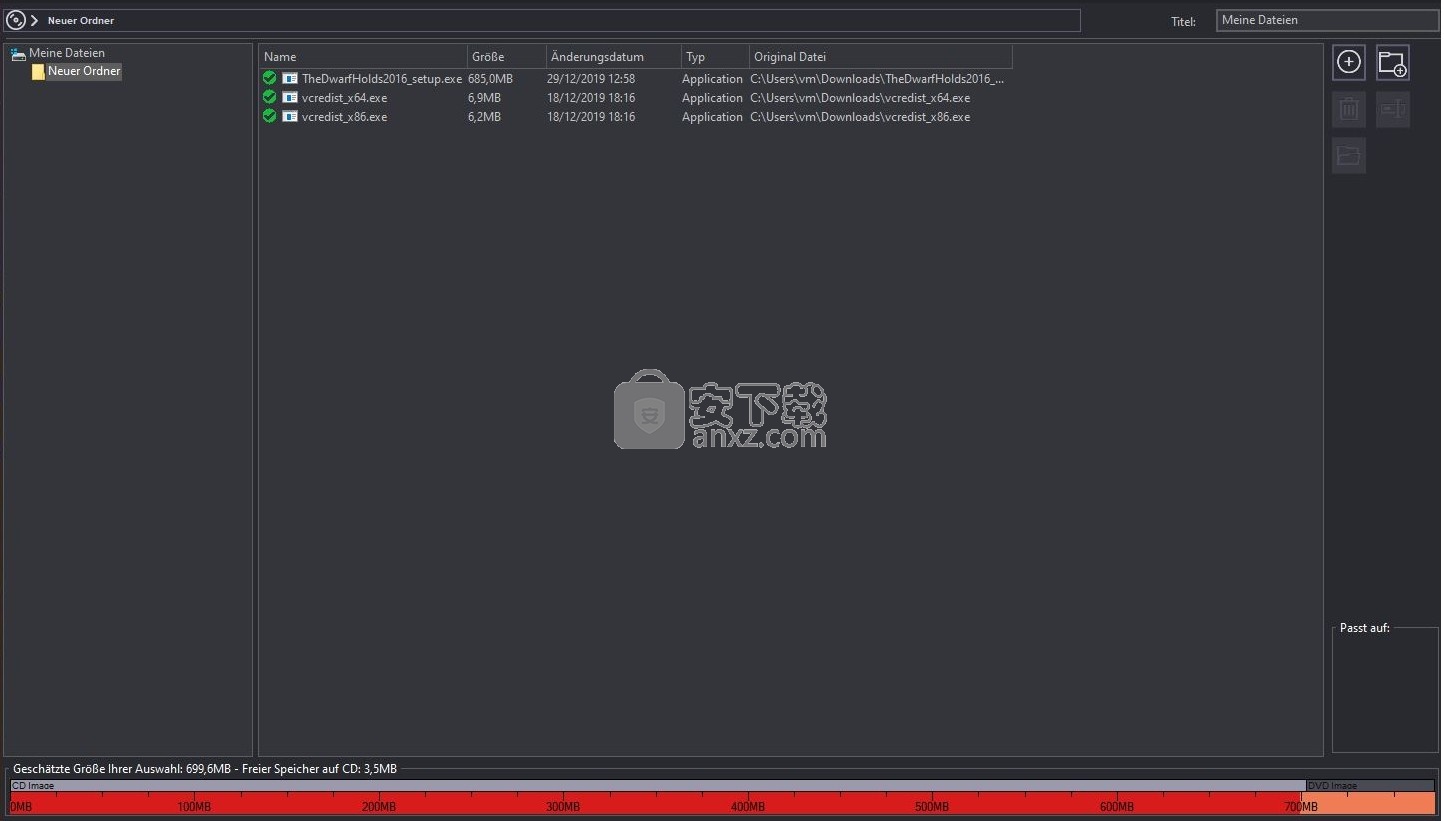Image resolution: width=1444 pixels, height=821 pixels.
Task: Click the Titel input field
Action: pyautogui.click(x=1327, y=20)
